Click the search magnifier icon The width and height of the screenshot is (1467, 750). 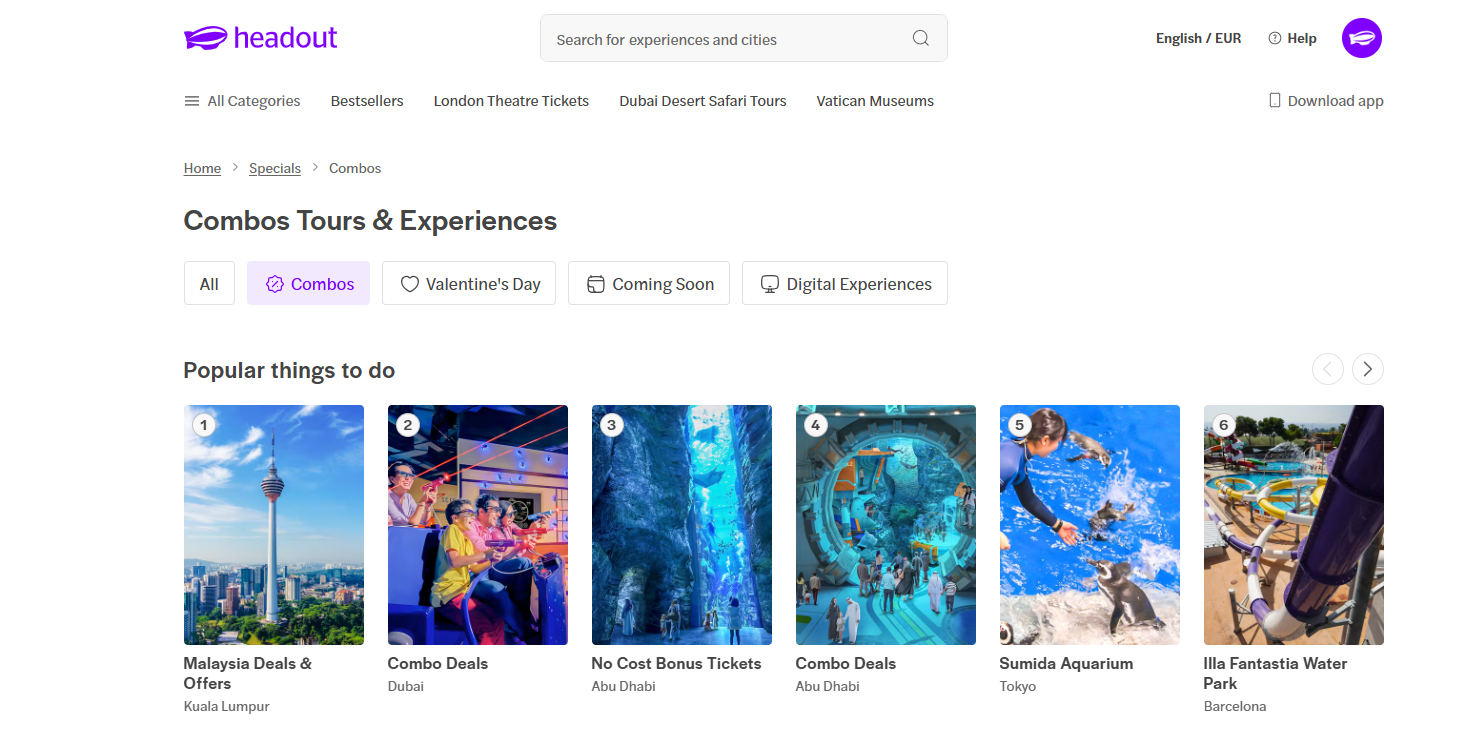point(921,39)
